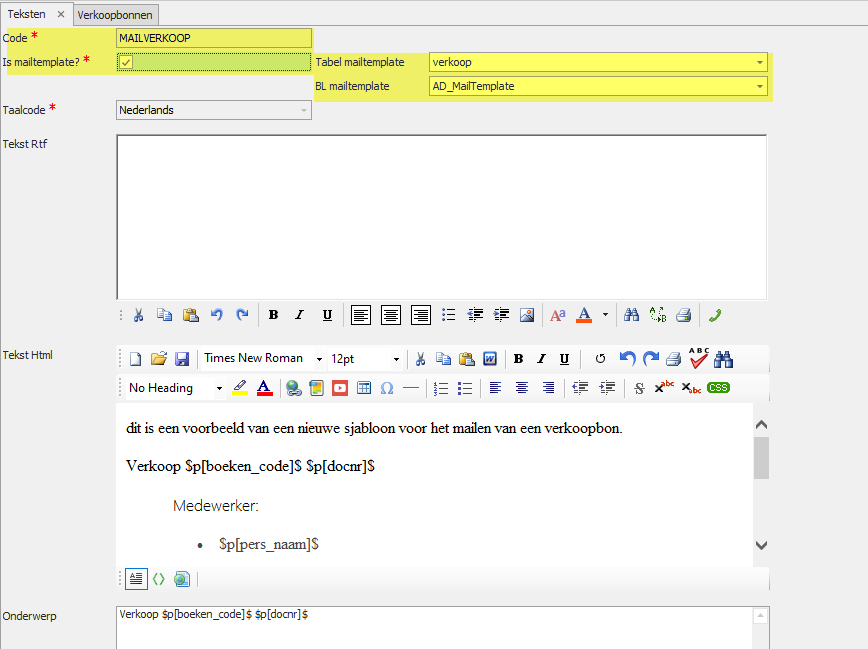Click the spell check icon in HTML toolbar
Screen dimensions: 868x649
click(x=698, y=358)
